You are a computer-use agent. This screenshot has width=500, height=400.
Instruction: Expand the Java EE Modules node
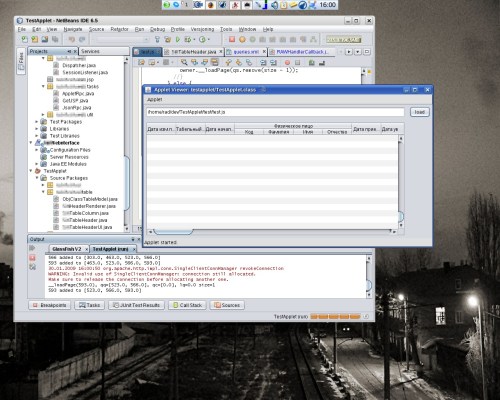(x=37, y=164)
